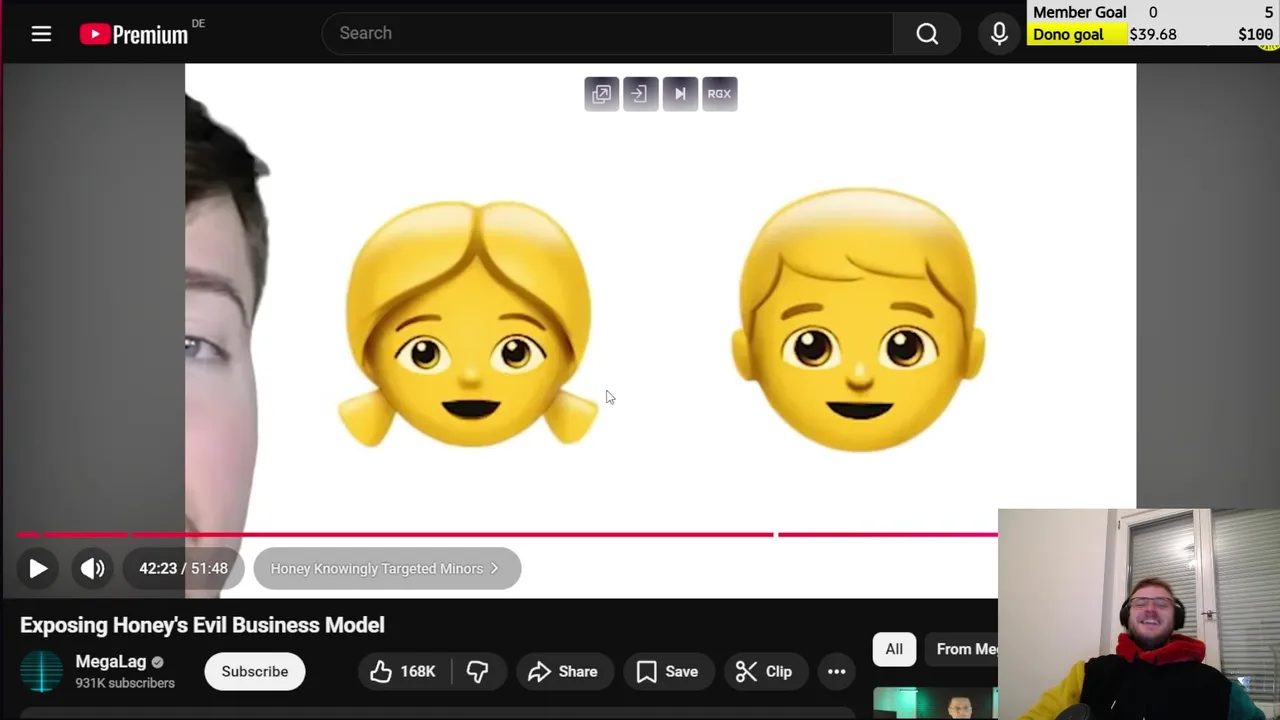Select the 'From MegaLag' filter chip
Image resolution: width=1280 pixels, height=720 pixels.
(x=961, y=649)
